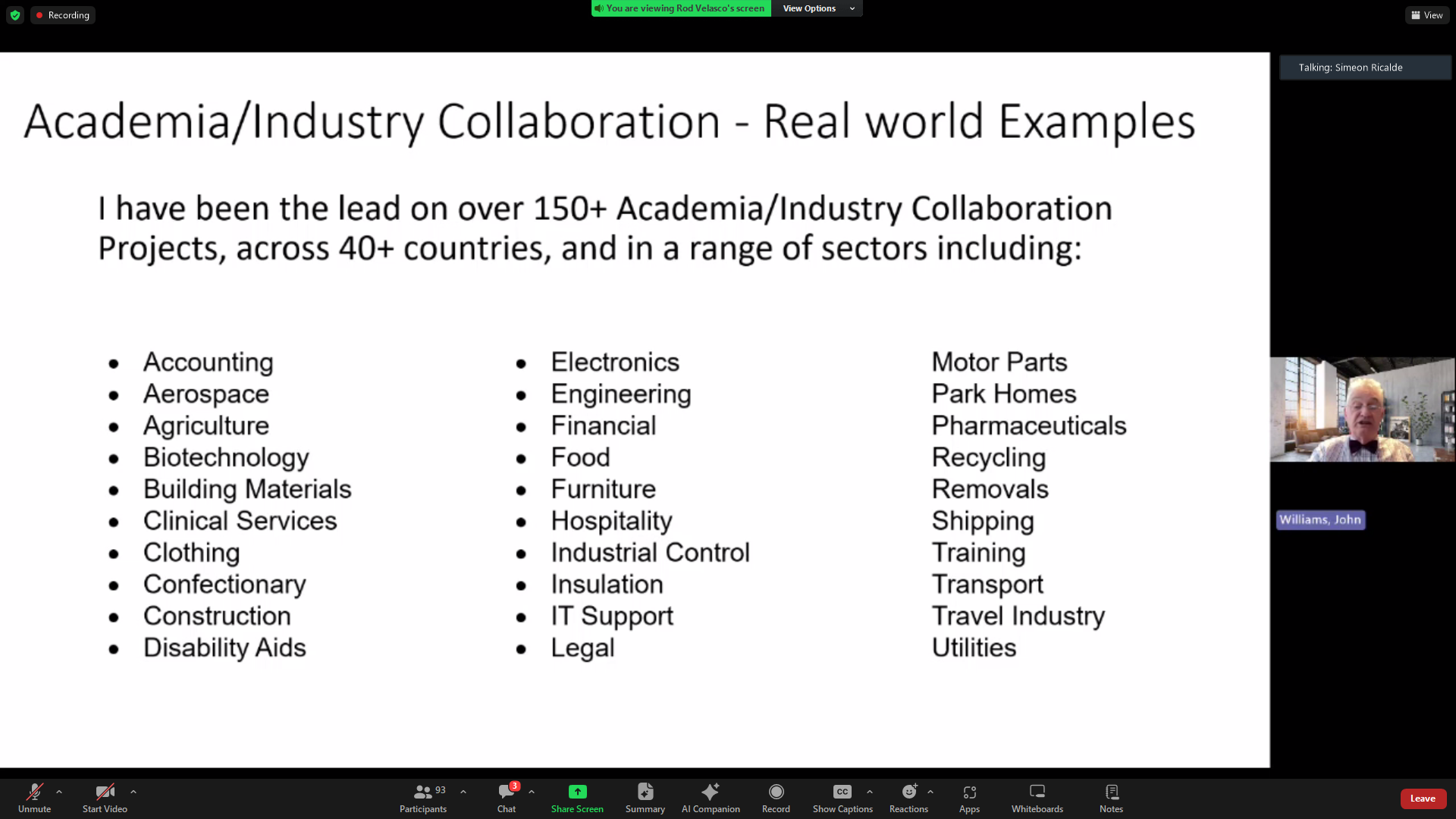Click the encryption shield icon
The height and width of the screenshot is (819, 1456).
15,15
